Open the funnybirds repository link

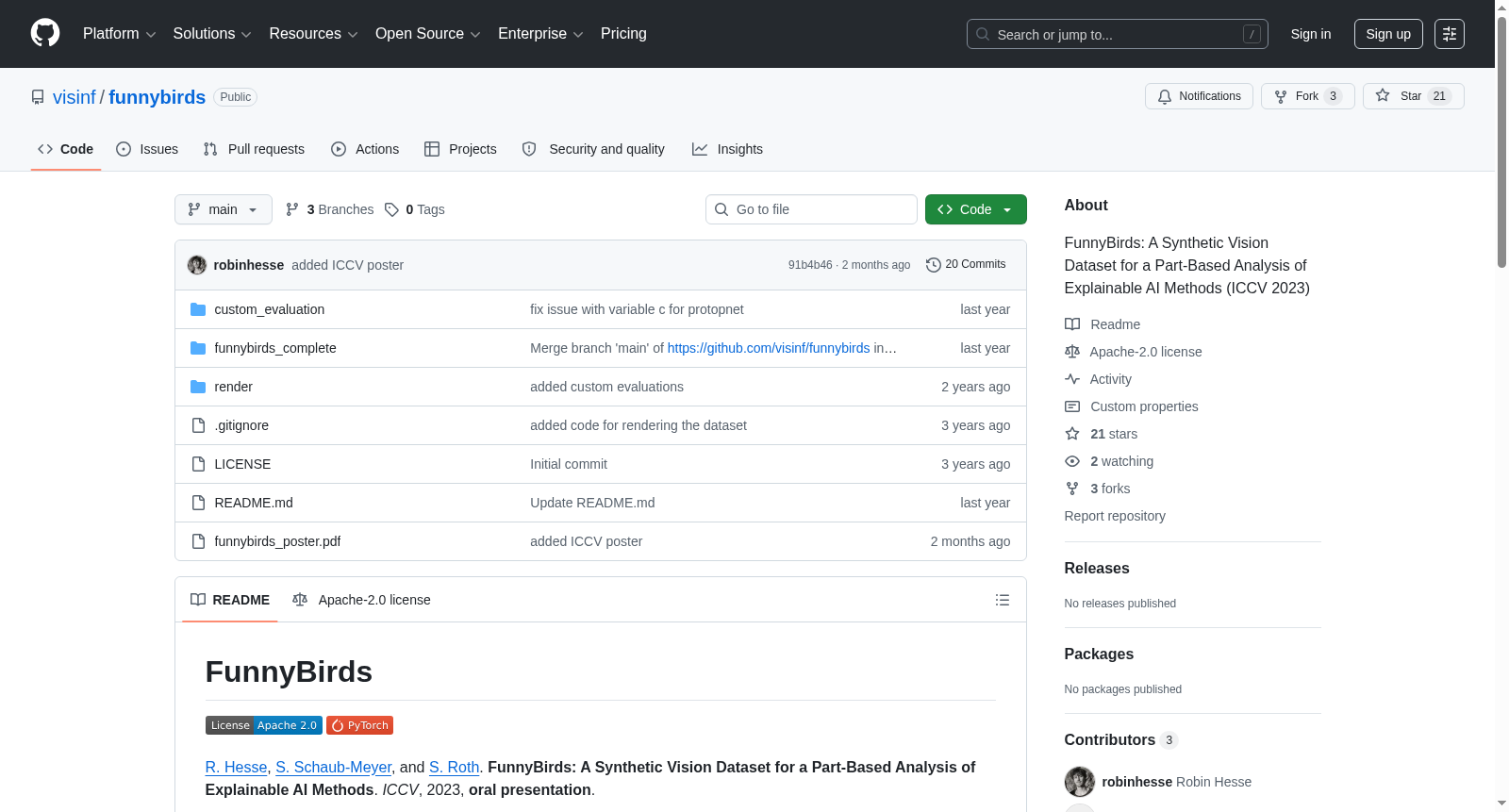(157, 97)
